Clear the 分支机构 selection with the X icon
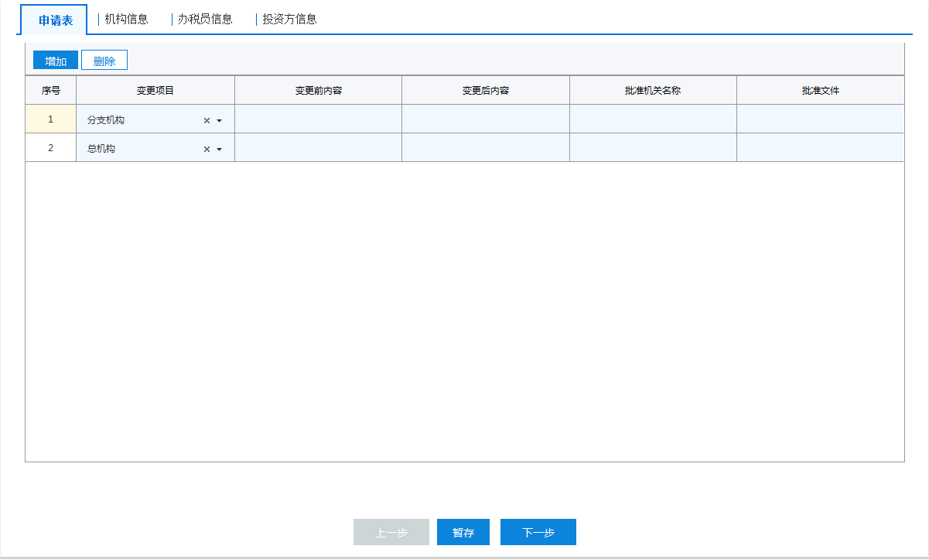 [x=207, y=120]
